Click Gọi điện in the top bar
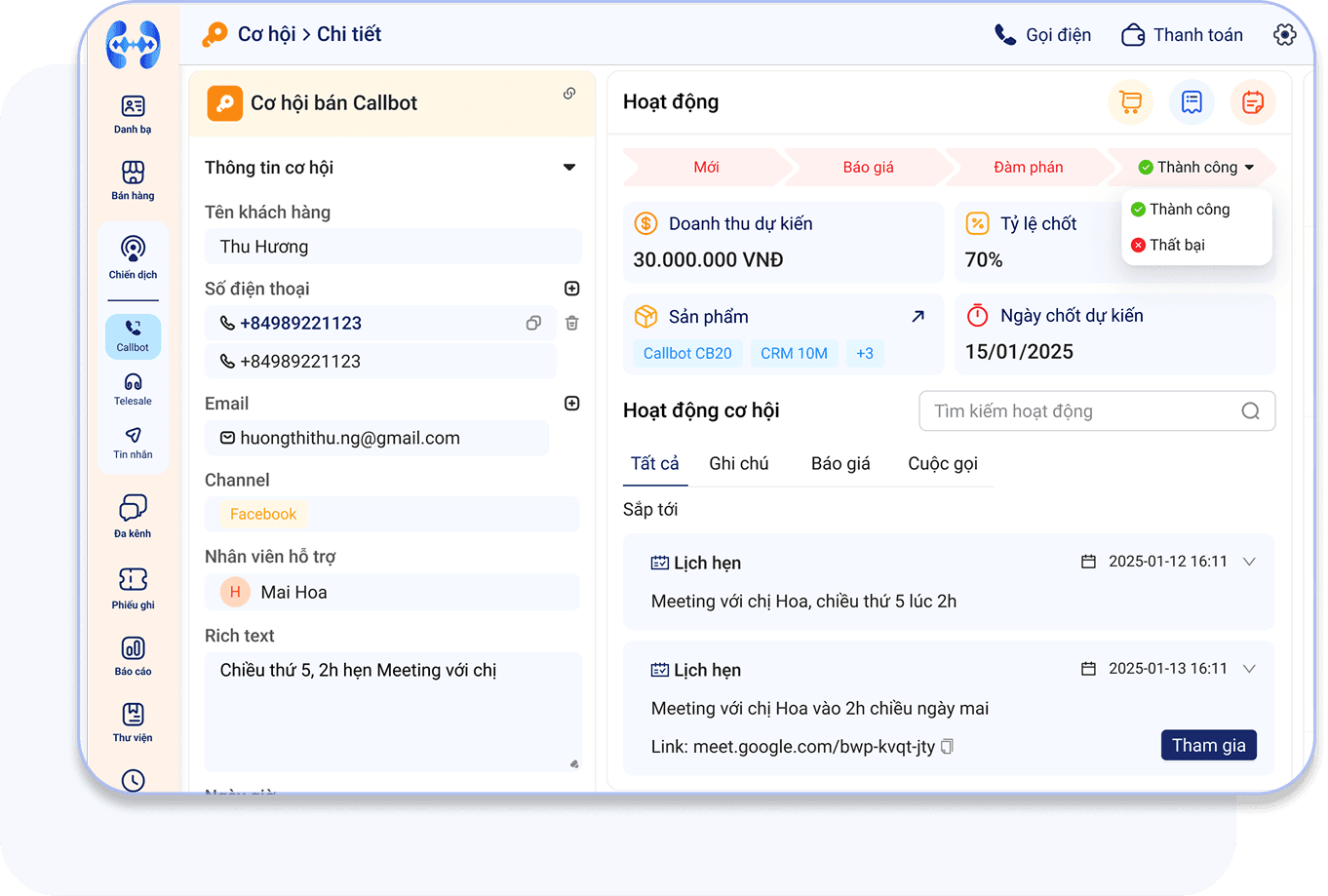This screenshot has height=896, width=1328. click(x=1042, y=35)
